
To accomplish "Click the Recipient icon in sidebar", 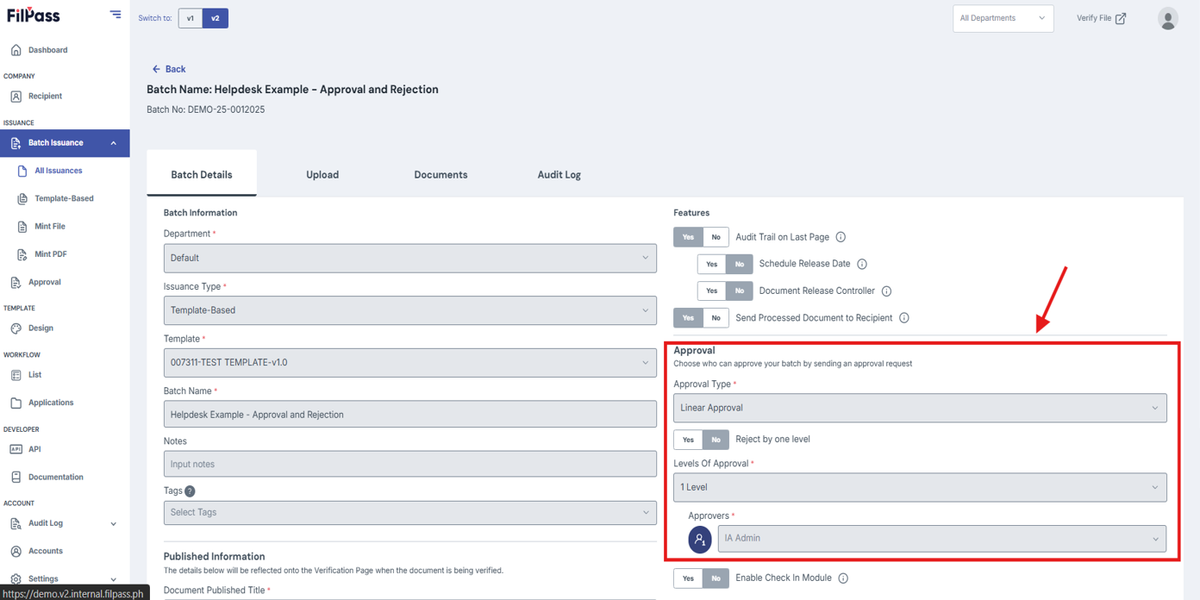I will (x=16, y=96).
